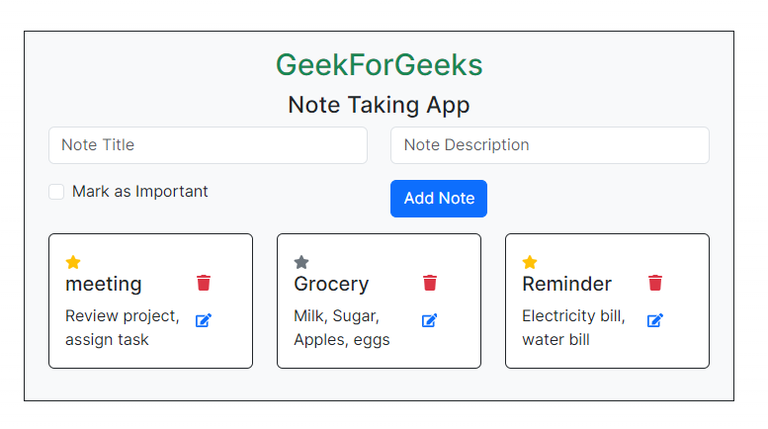Toggle the yellow star on the meeting note
This screenshot has height=429, width=768.
73,262
